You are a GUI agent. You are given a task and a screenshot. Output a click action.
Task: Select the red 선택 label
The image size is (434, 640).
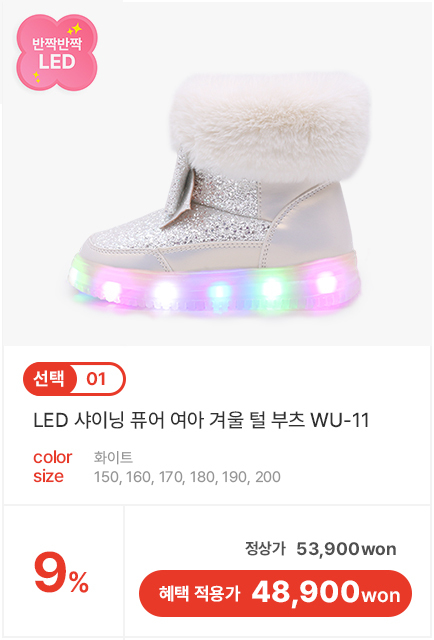point(49,379)
